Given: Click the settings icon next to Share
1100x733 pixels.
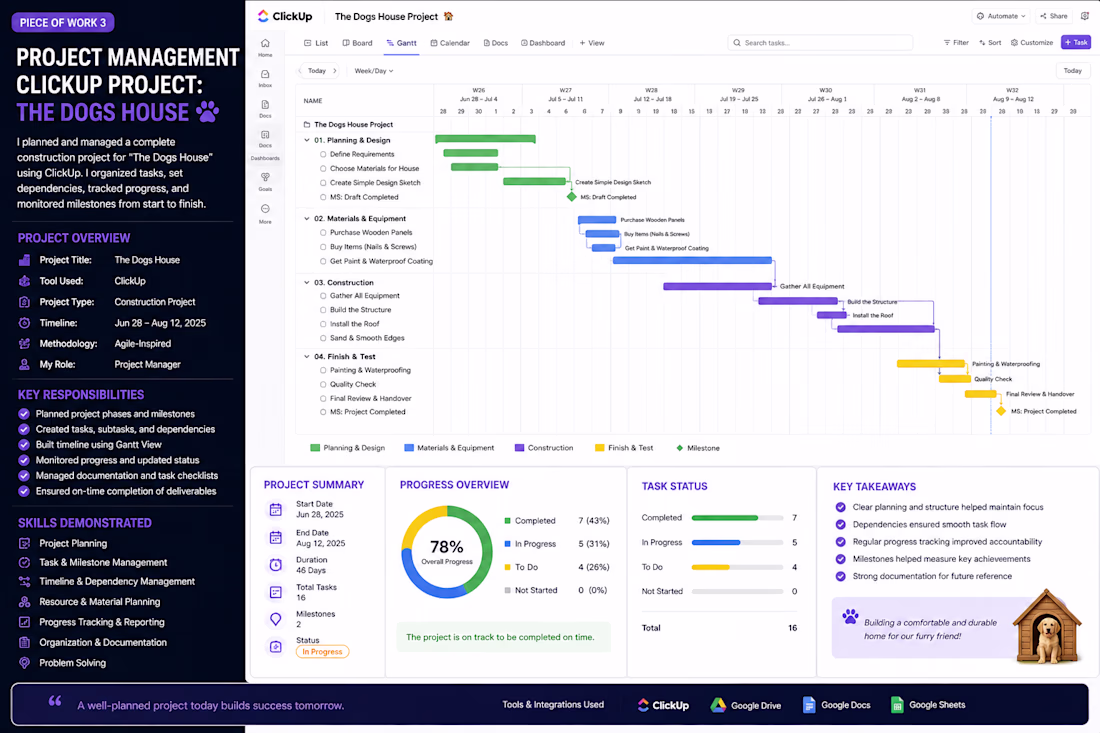Looking at the screenshot, I should tap(1085, 15).
